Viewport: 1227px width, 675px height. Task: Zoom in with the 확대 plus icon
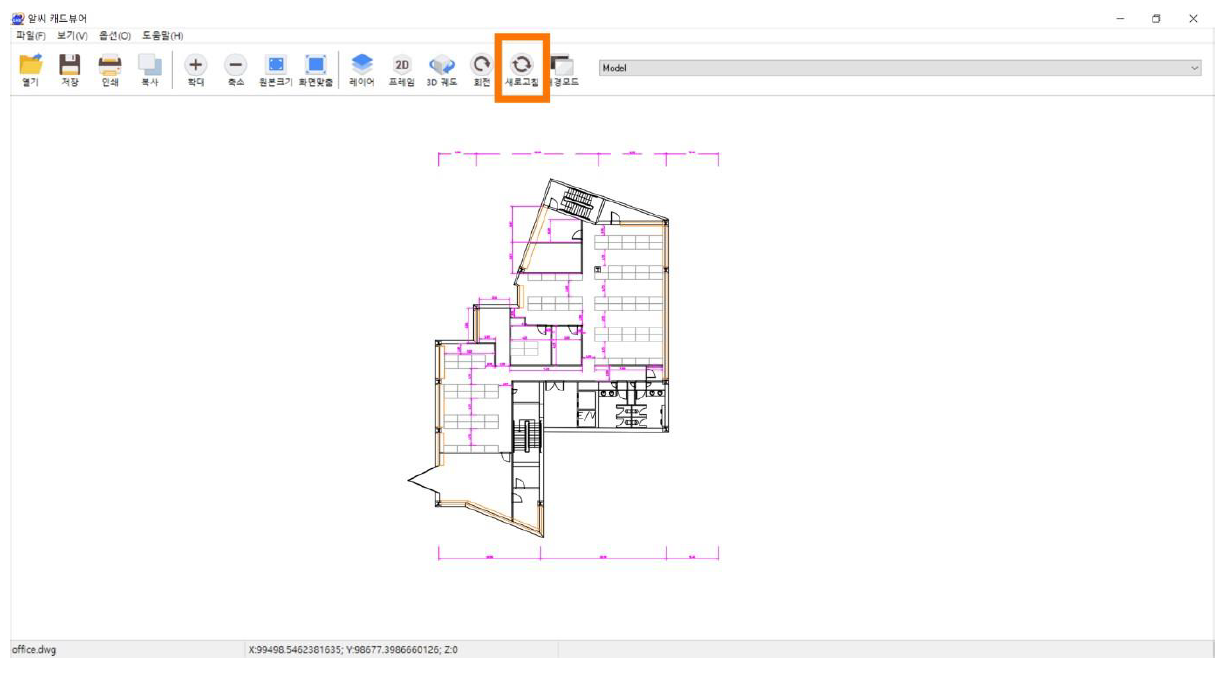[195, 69]
